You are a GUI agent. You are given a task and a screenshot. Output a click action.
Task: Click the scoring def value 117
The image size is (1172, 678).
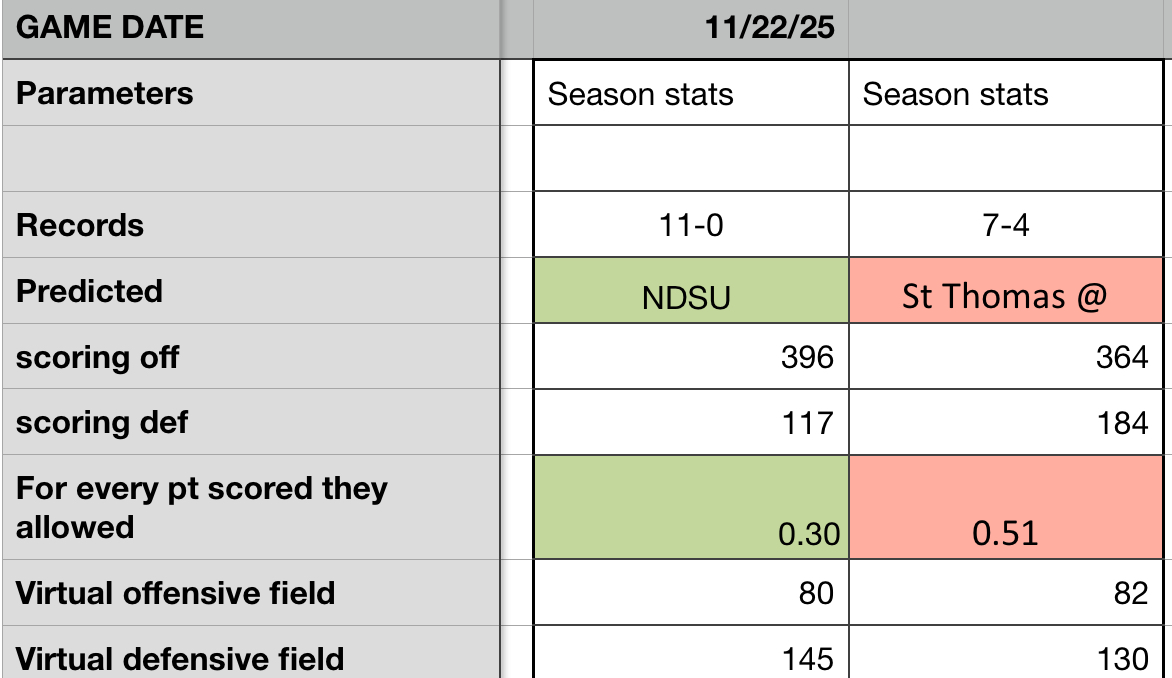[691, 422]
